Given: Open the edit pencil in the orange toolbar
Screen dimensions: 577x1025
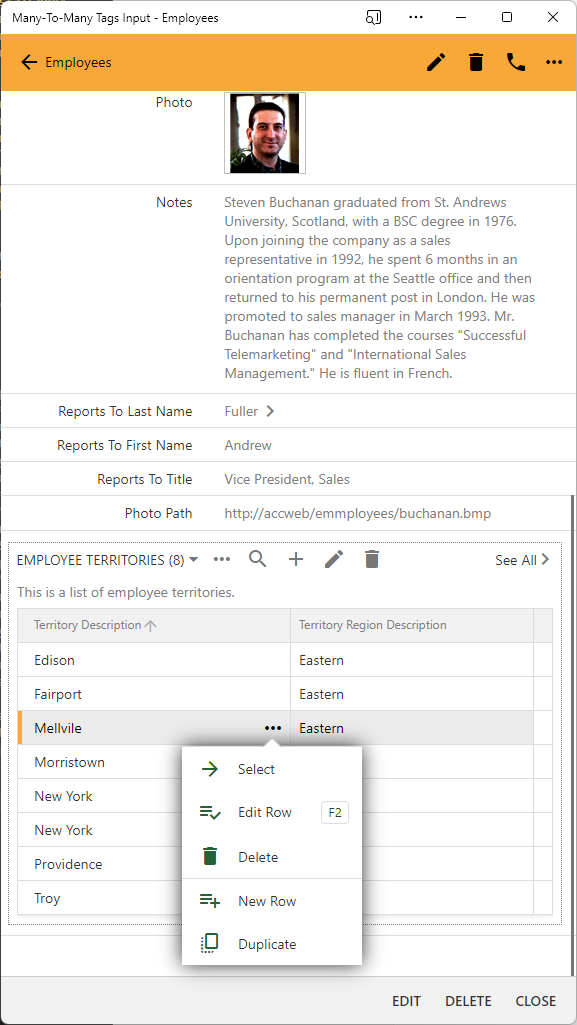Looking at the screenshot, I should coord(436,62).
